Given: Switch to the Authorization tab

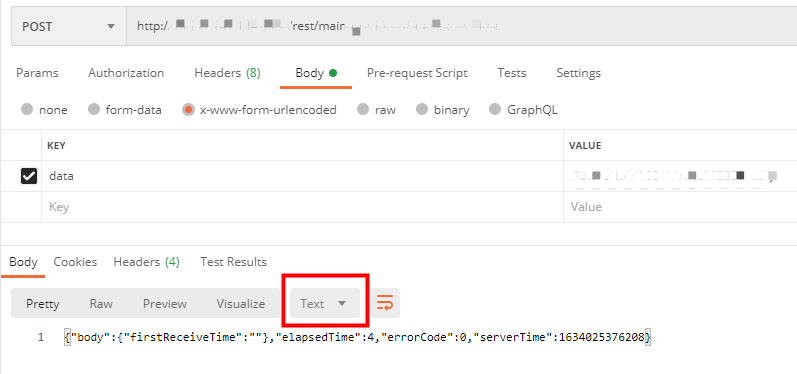Looking at the screenshot, I should pos(126,73).
